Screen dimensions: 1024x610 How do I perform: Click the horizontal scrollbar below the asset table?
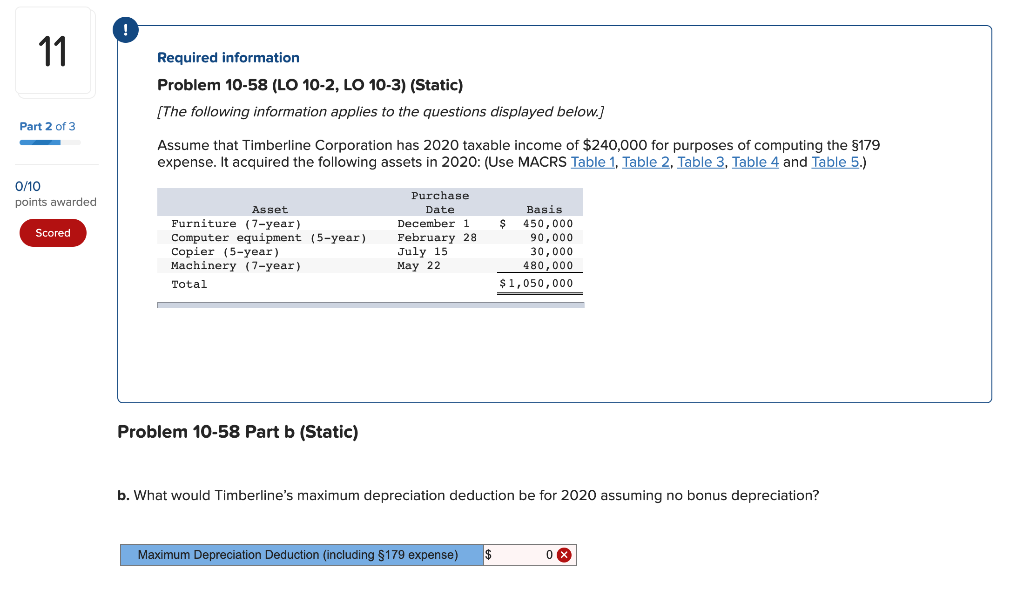pos(370,305)
